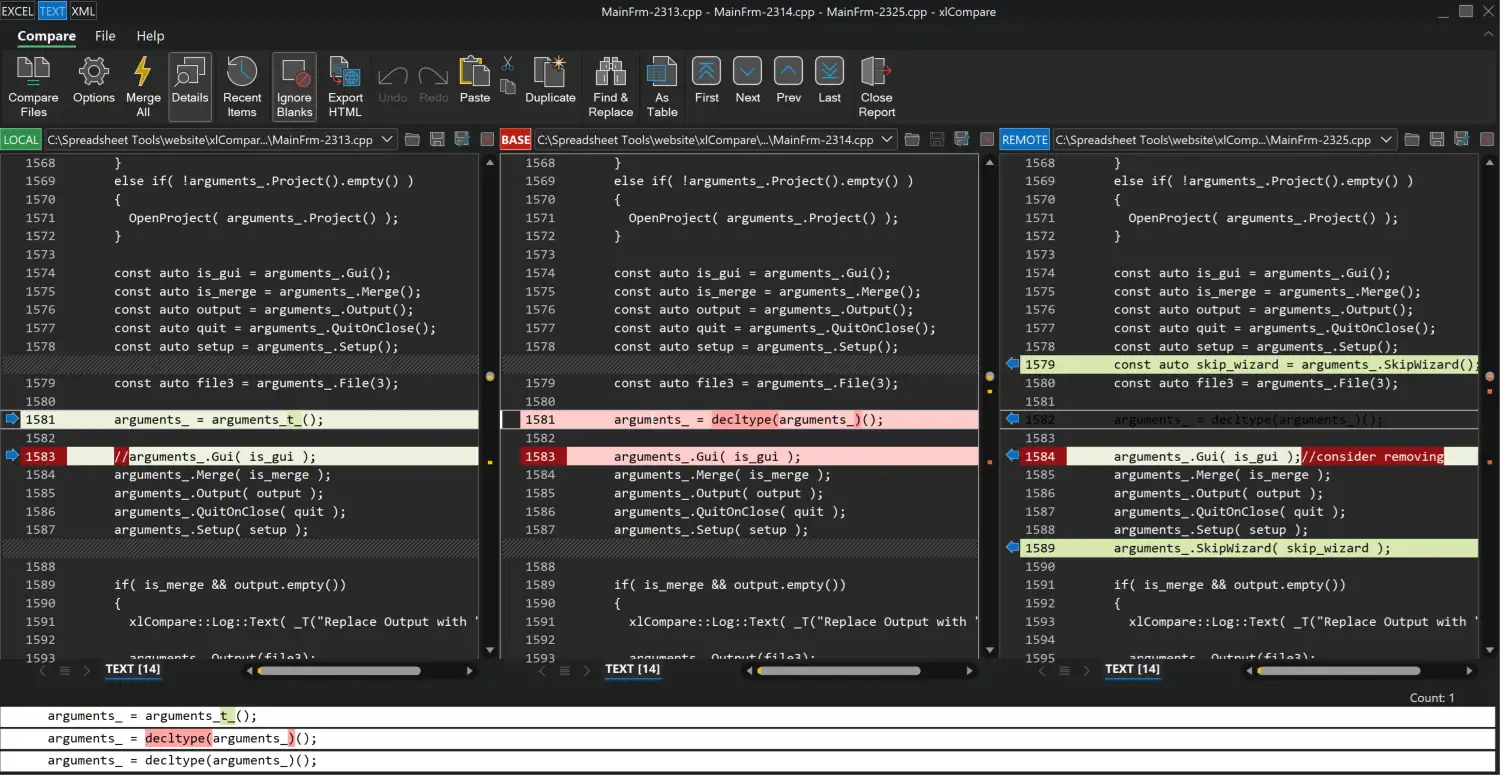Click the Close Report button
This screenshot has width=1500, height=775.
(876, 85)
